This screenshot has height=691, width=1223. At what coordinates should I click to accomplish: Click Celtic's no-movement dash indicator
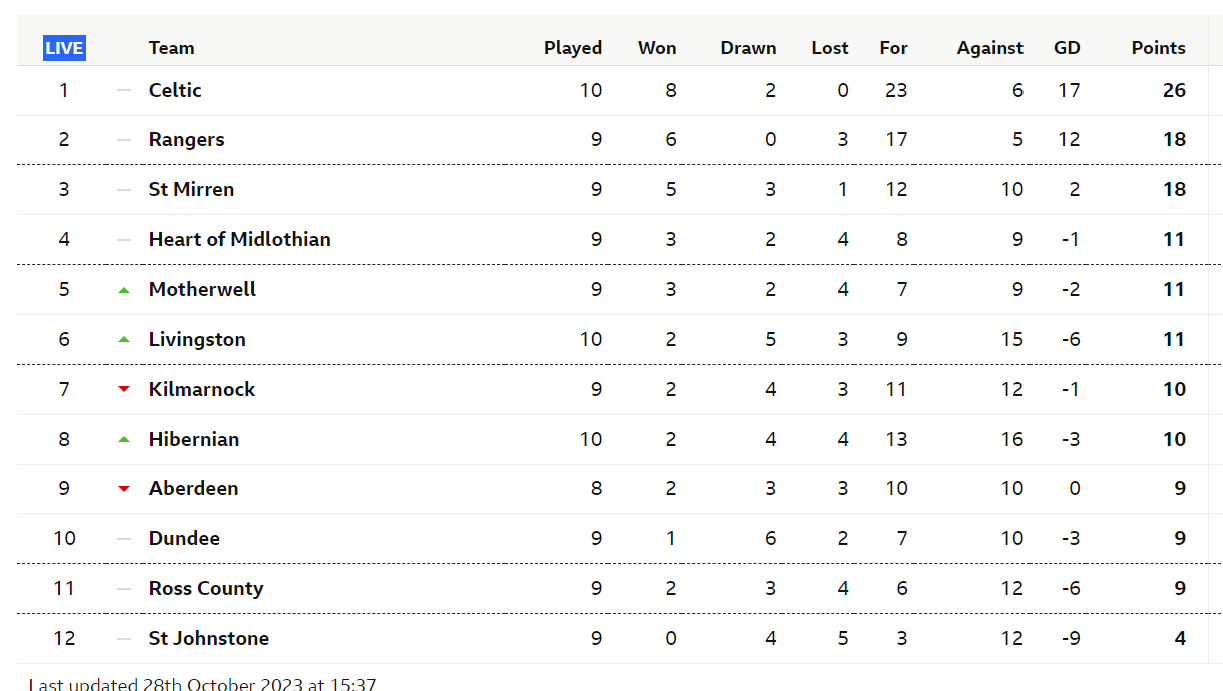124,90
